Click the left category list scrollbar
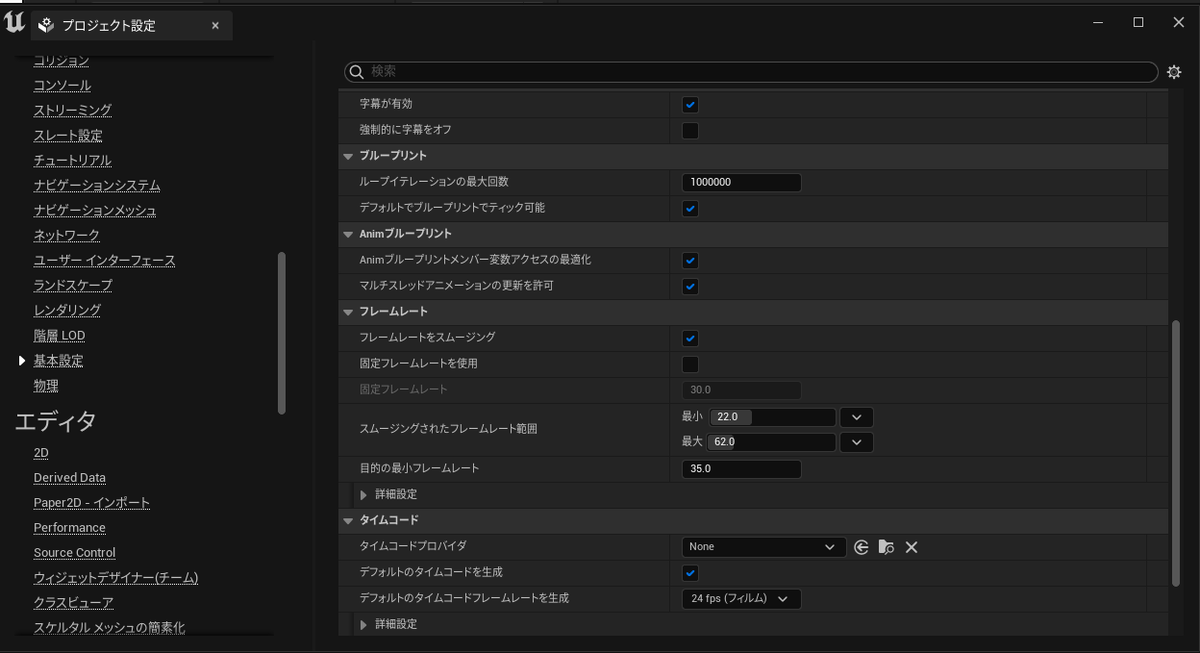 coord(281,333)
